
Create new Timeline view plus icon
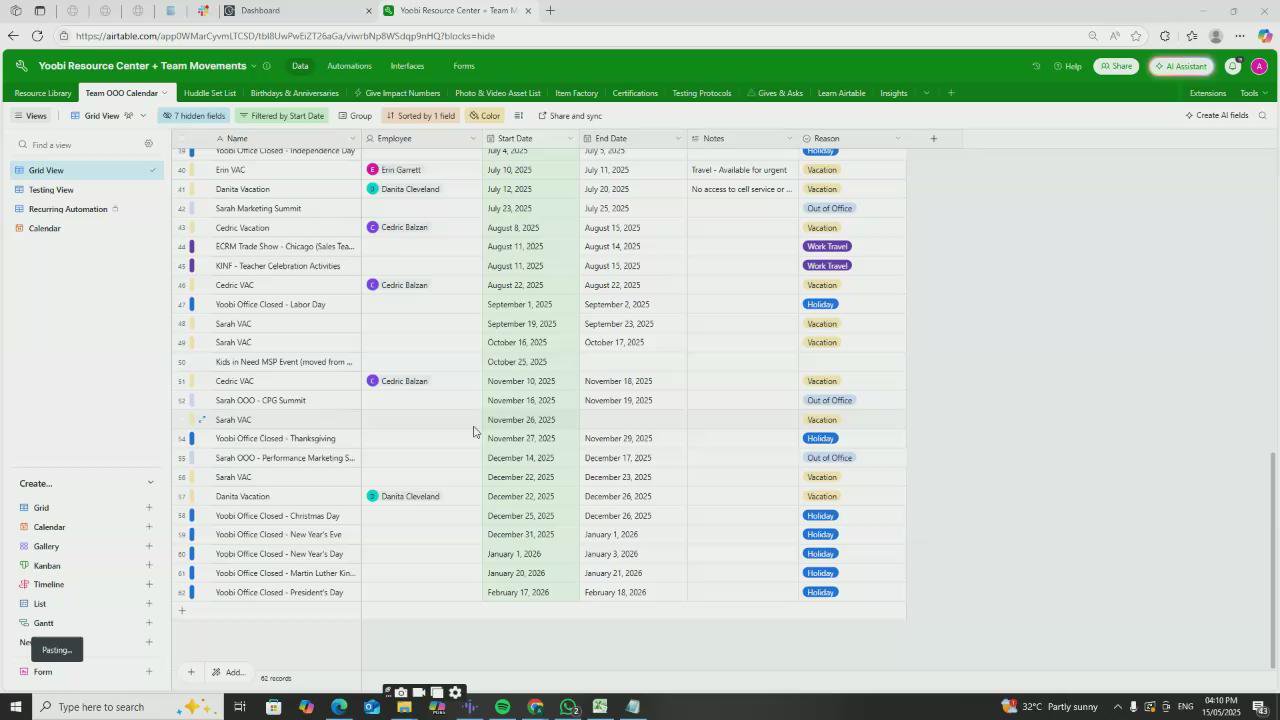tap(149, 585)
